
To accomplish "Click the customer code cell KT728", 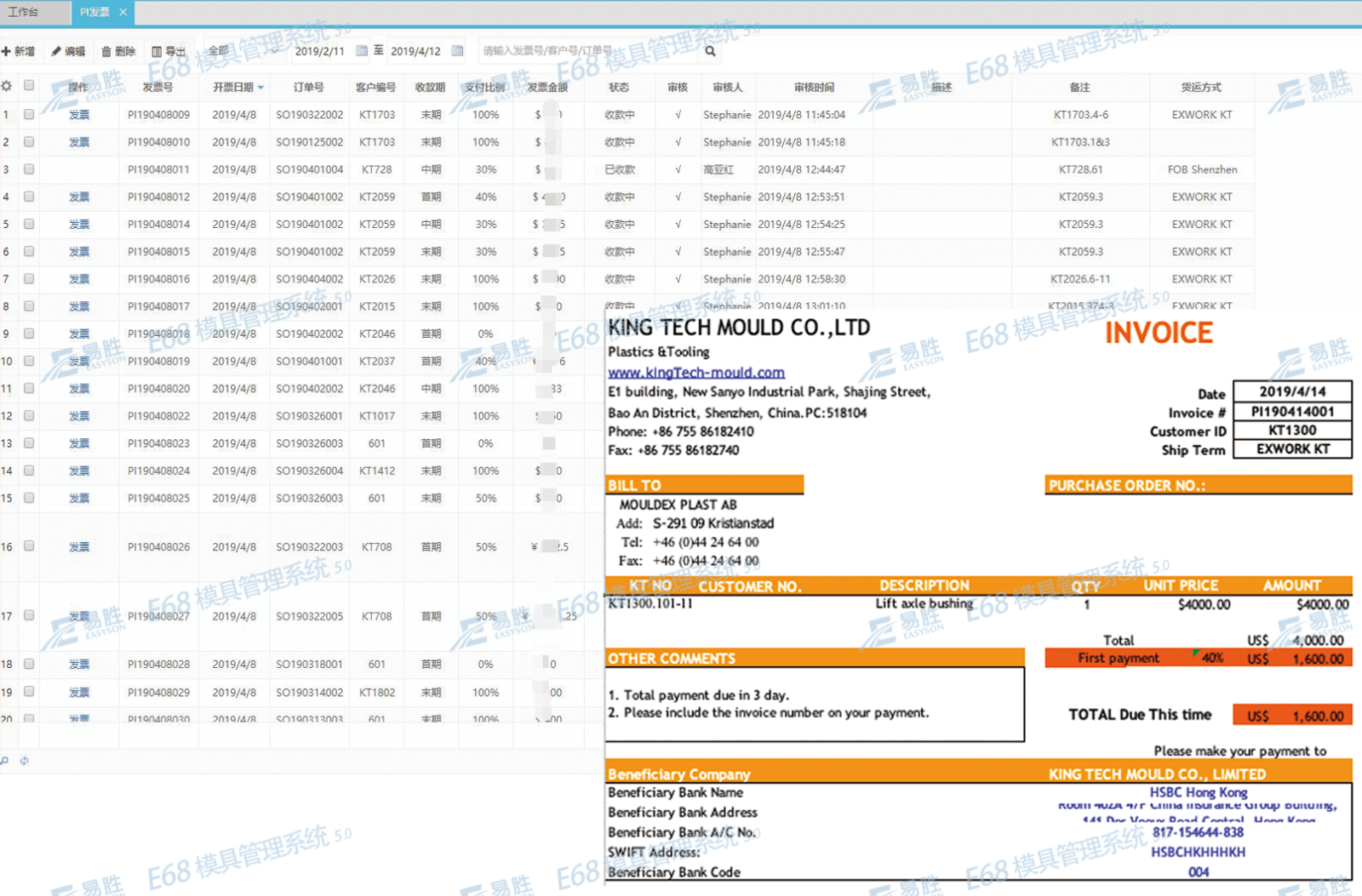I will tap(376, 169).
